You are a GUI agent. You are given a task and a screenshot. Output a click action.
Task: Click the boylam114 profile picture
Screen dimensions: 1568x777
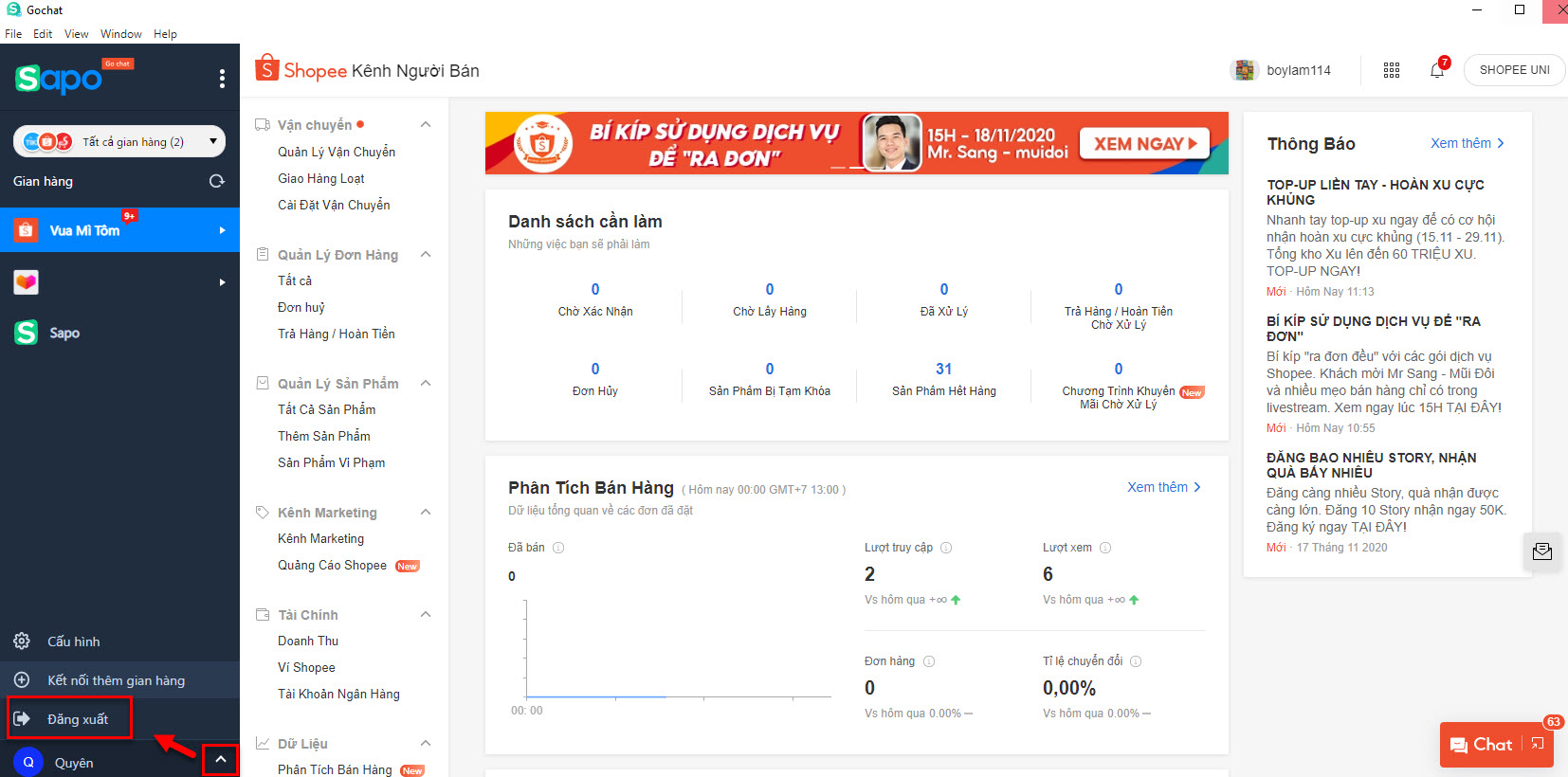click(x=1244, y=70)
